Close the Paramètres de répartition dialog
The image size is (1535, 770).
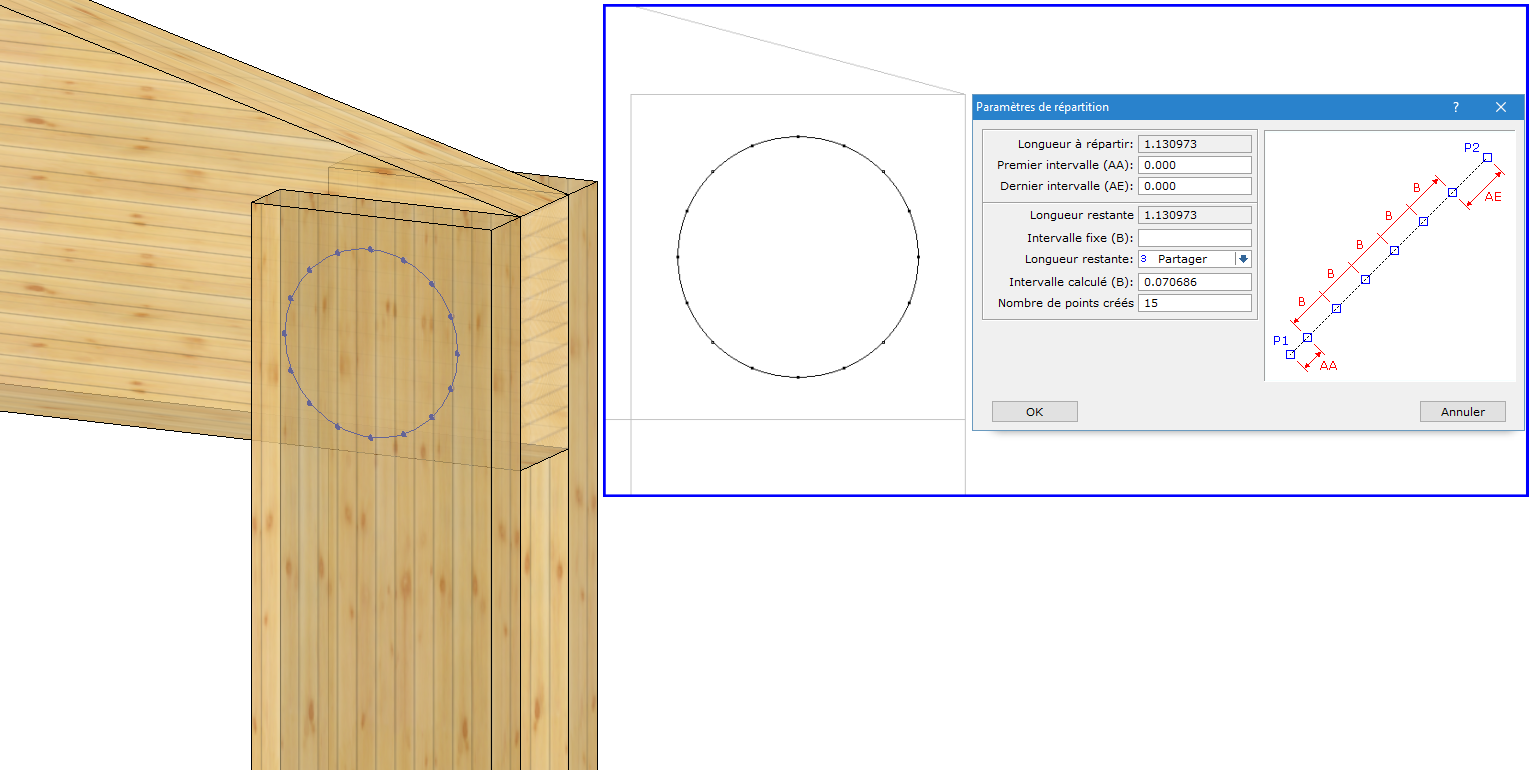pos(1501,107)
